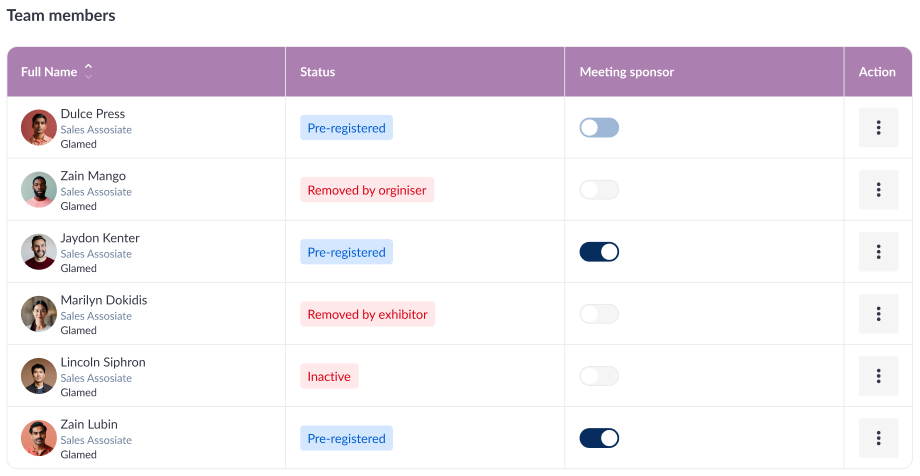Open three-dot menu for Zain Lubin
The width and height of the screenshot is (920, 476).
[878, 438]
